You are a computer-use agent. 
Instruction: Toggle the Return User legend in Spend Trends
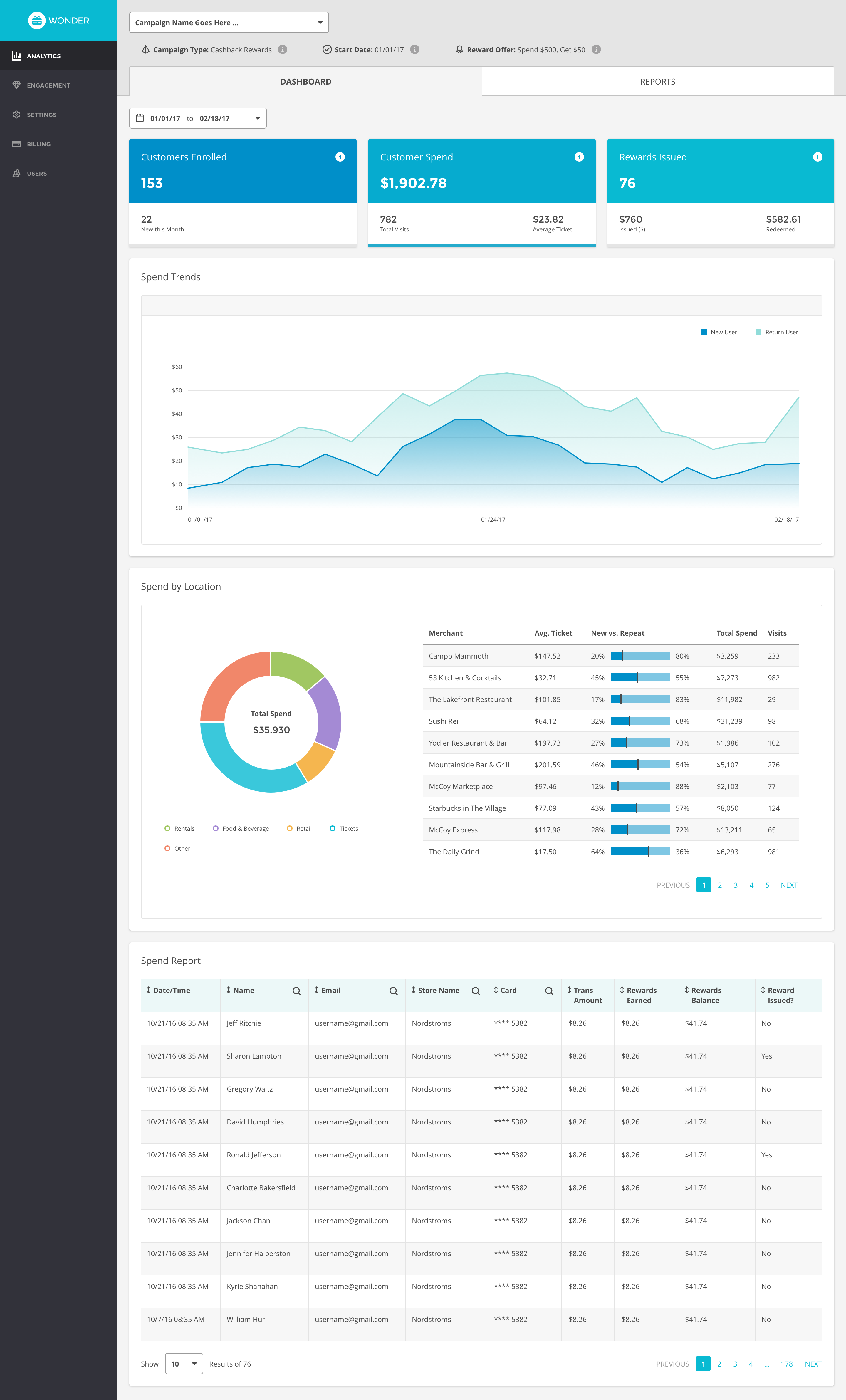(x=776, y=332)
